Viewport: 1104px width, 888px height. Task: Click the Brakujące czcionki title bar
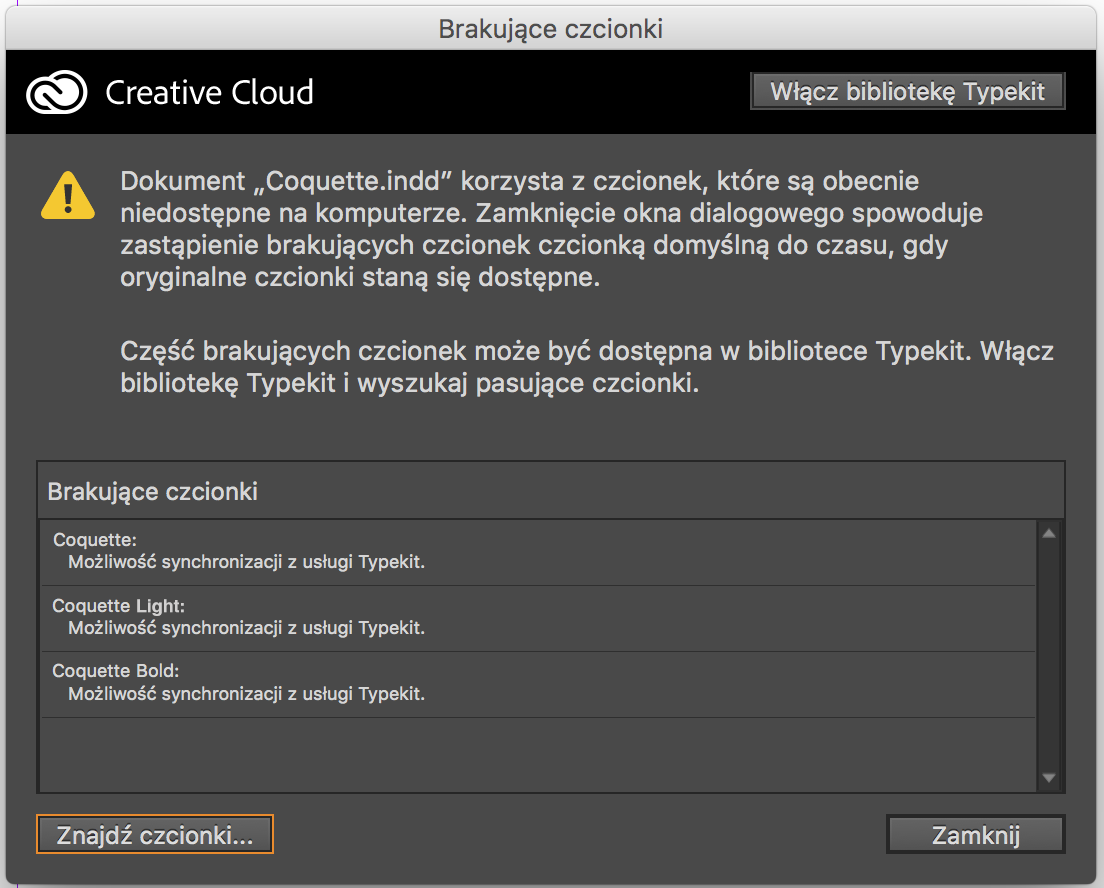coord(552,28)
